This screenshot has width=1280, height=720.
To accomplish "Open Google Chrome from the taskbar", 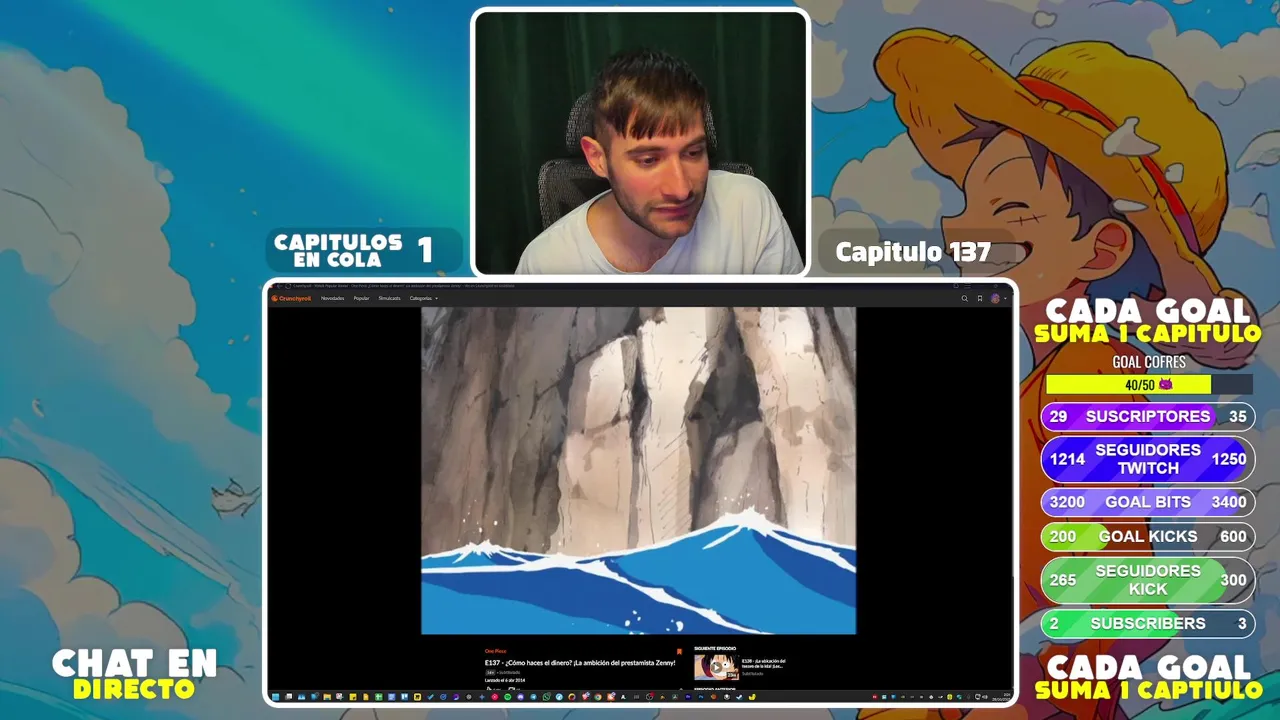I will (x=598, y=697).
